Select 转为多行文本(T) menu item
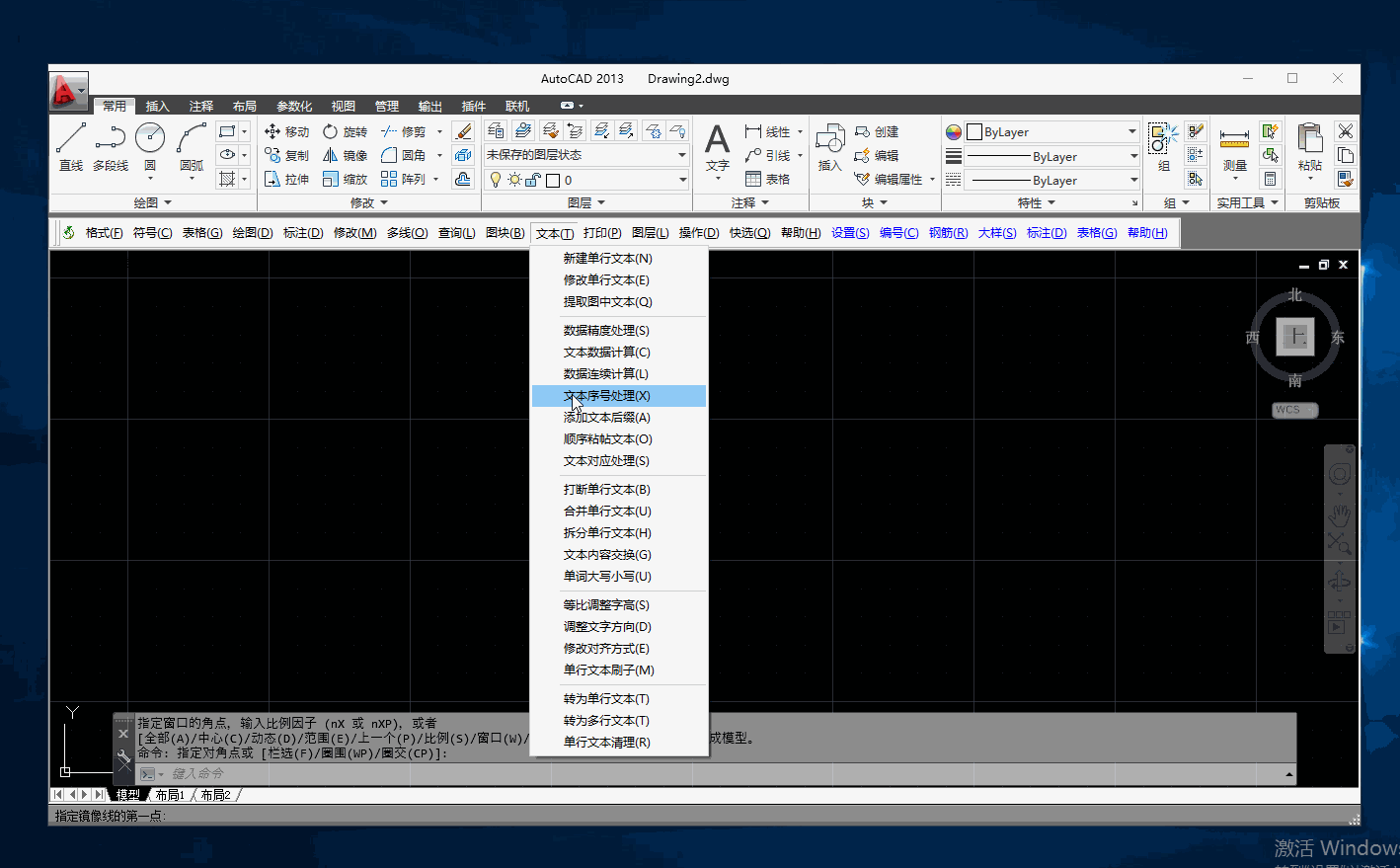The width and height of the screenshot is (1400, 868). pos(619,721)
